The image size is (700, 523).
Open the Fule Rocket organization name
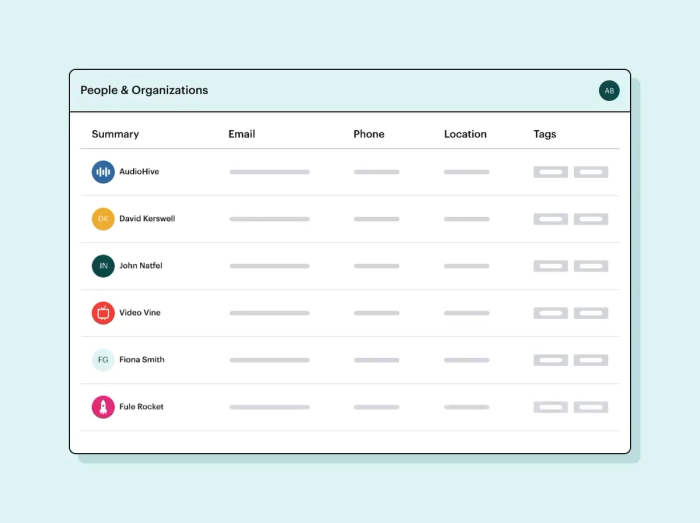(141, 407)
